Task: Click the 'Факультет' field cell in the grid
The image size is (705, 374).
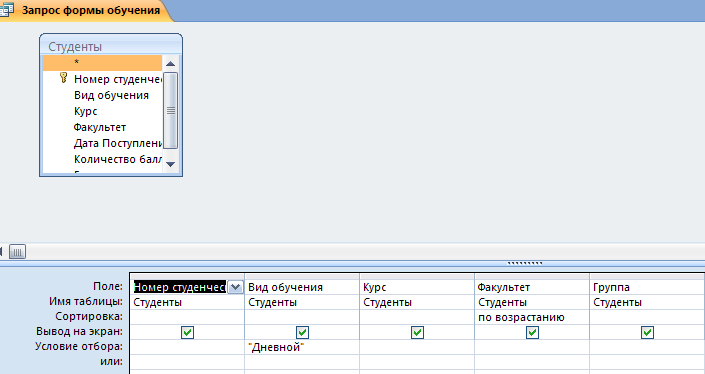Action: (532, 287)
